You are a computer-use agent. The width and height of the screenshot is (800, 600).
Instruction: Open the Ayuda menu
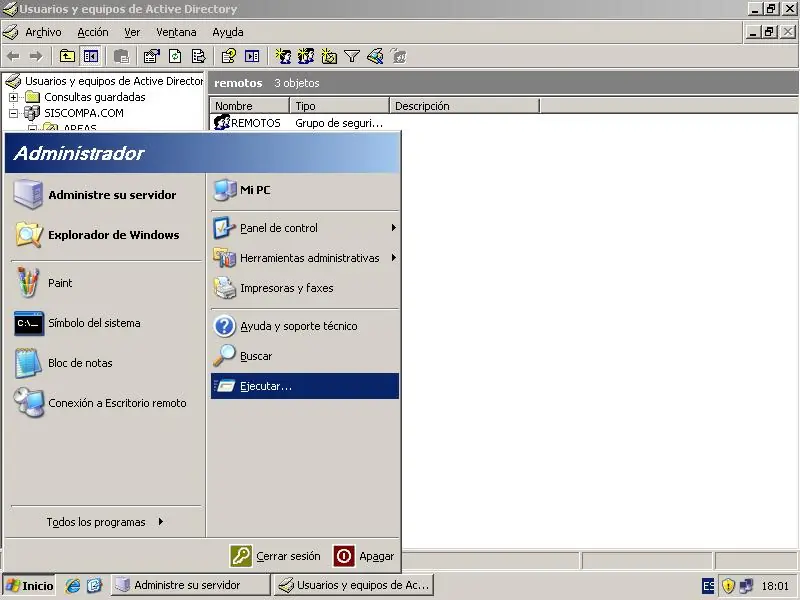[228, 32]
